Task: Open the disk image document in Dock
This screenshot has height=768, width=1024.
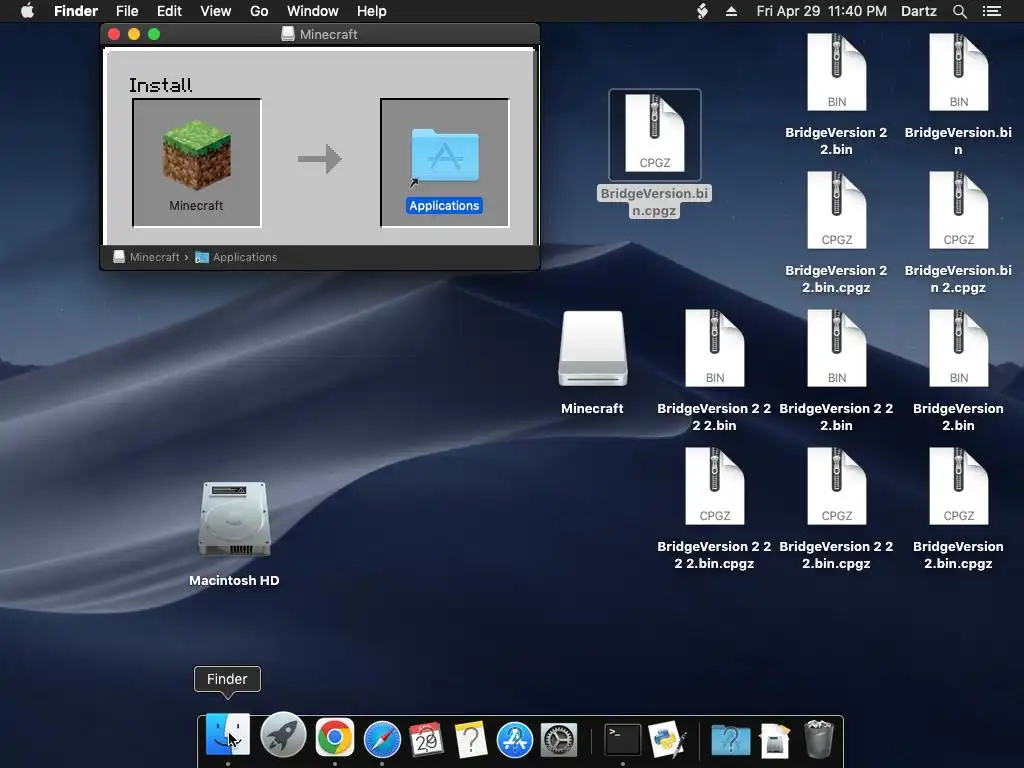Action: point(775,739)
